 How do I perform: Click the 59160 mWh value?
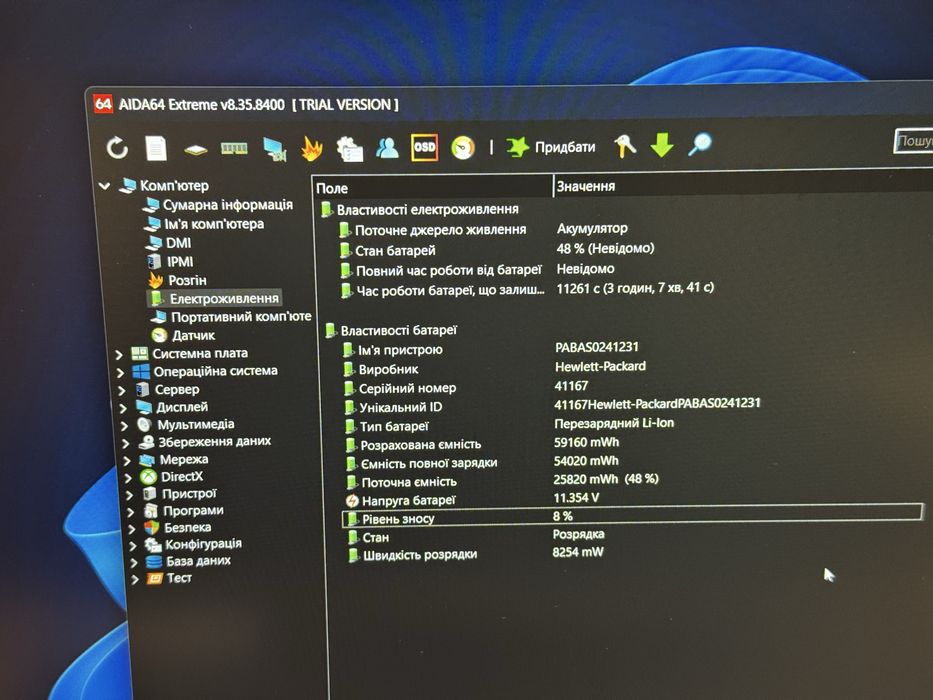586,442
